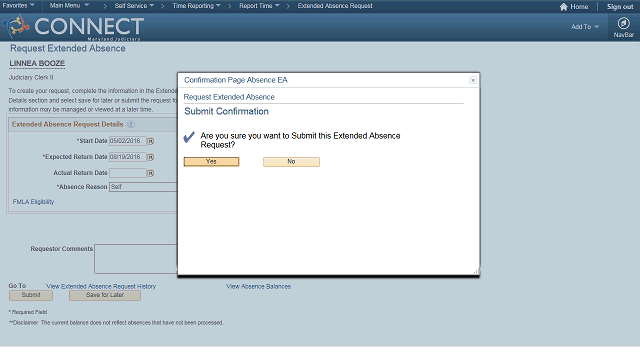640x360 pixels.
Task: Click the FMLA Eligibility link
Action: pyautogui.click(x=33, y=202)
